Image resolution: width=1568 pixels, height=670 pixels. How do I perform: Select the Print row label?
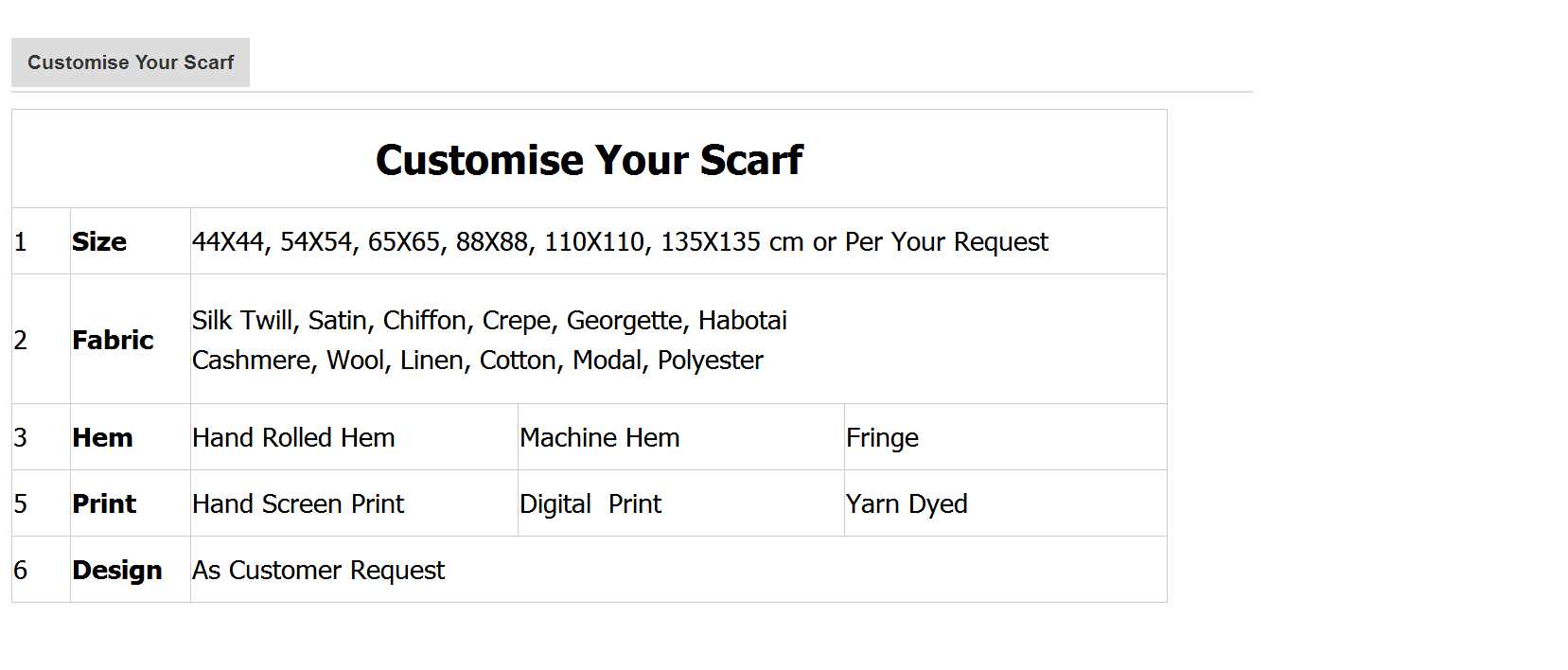(x=104, y=504)
